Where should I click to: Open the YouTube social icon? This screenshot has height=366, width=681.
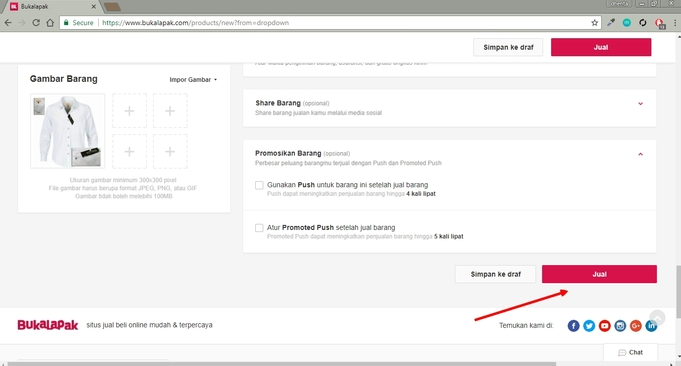605,326
